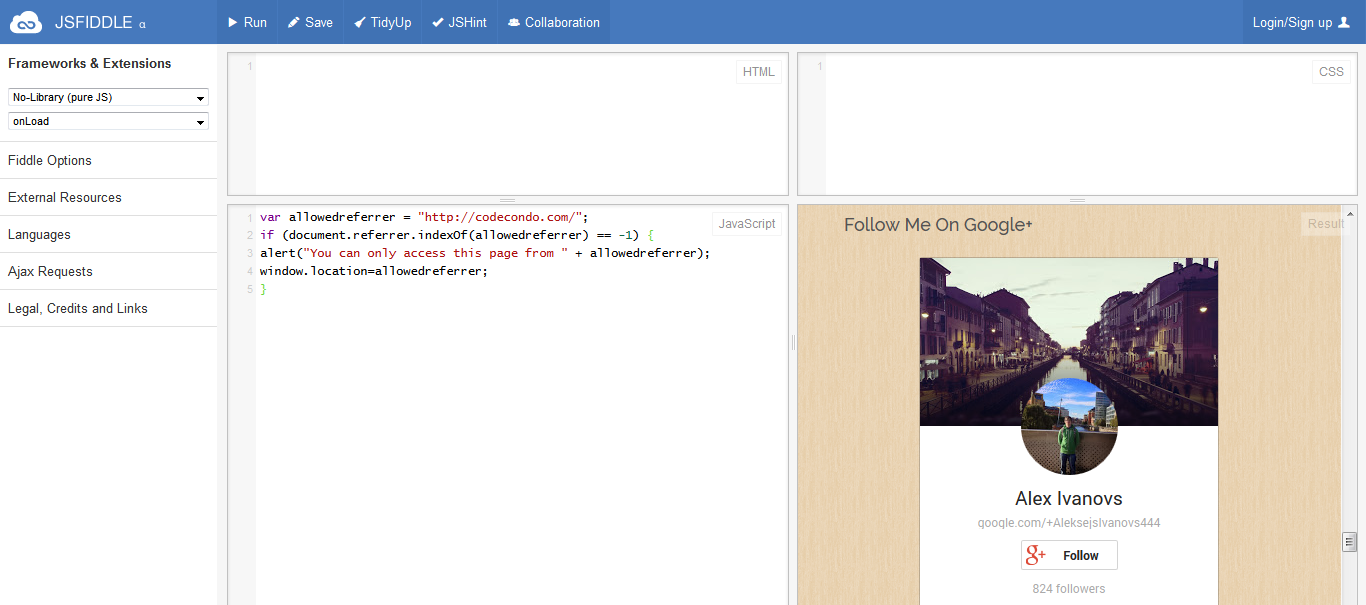The image size is (1366, 605).
Task: Click the Result panel scrollbar thumb
Action: 1349,542
